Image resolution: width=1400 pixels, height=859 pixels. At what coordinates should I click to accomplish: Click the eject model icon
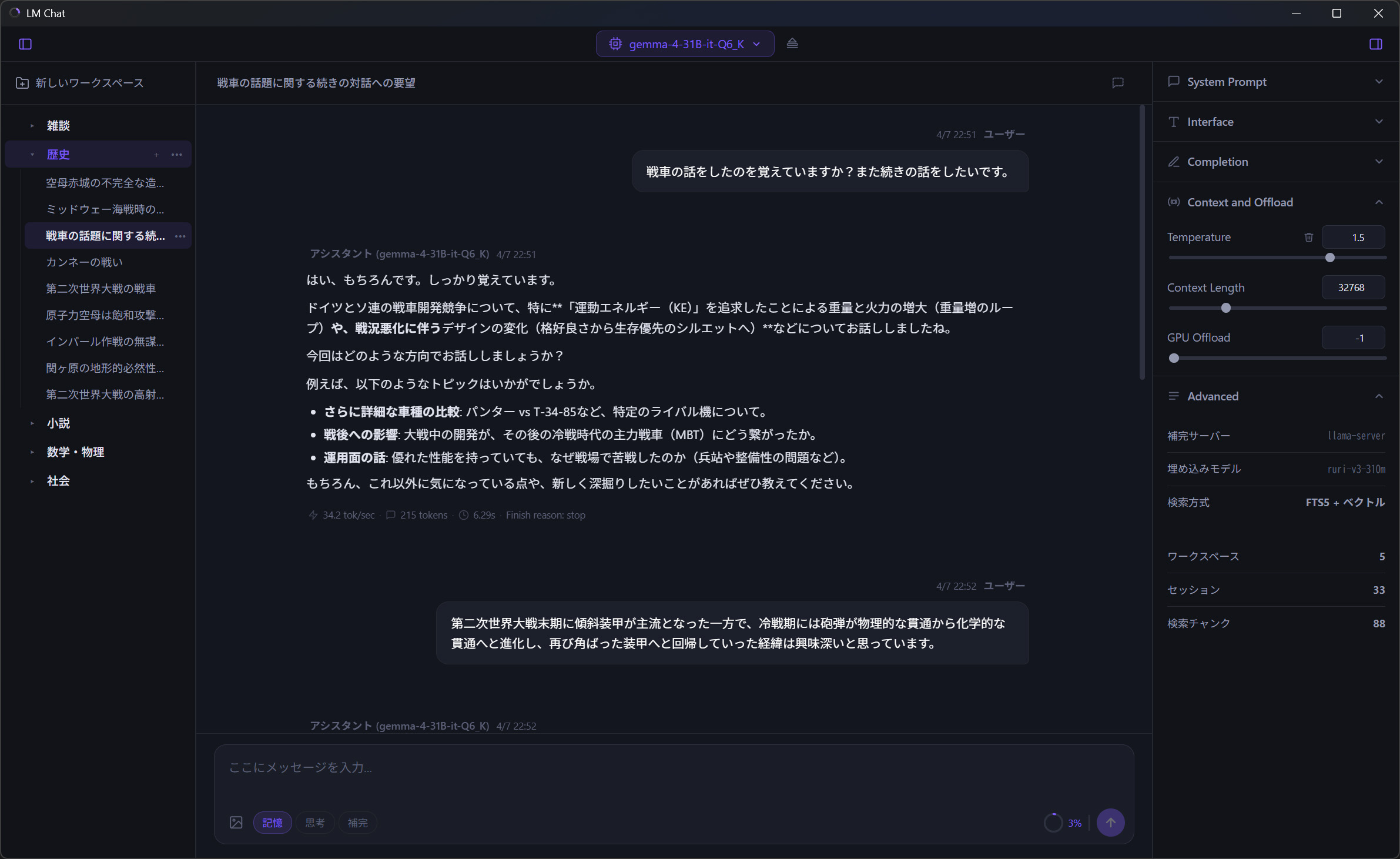tap(792, 44)
